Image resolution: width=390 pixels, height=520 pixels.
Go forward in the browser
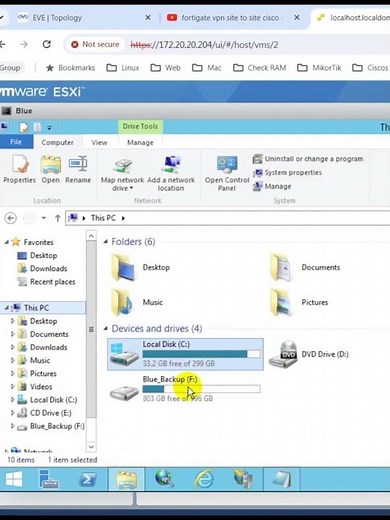click(24, 44)
